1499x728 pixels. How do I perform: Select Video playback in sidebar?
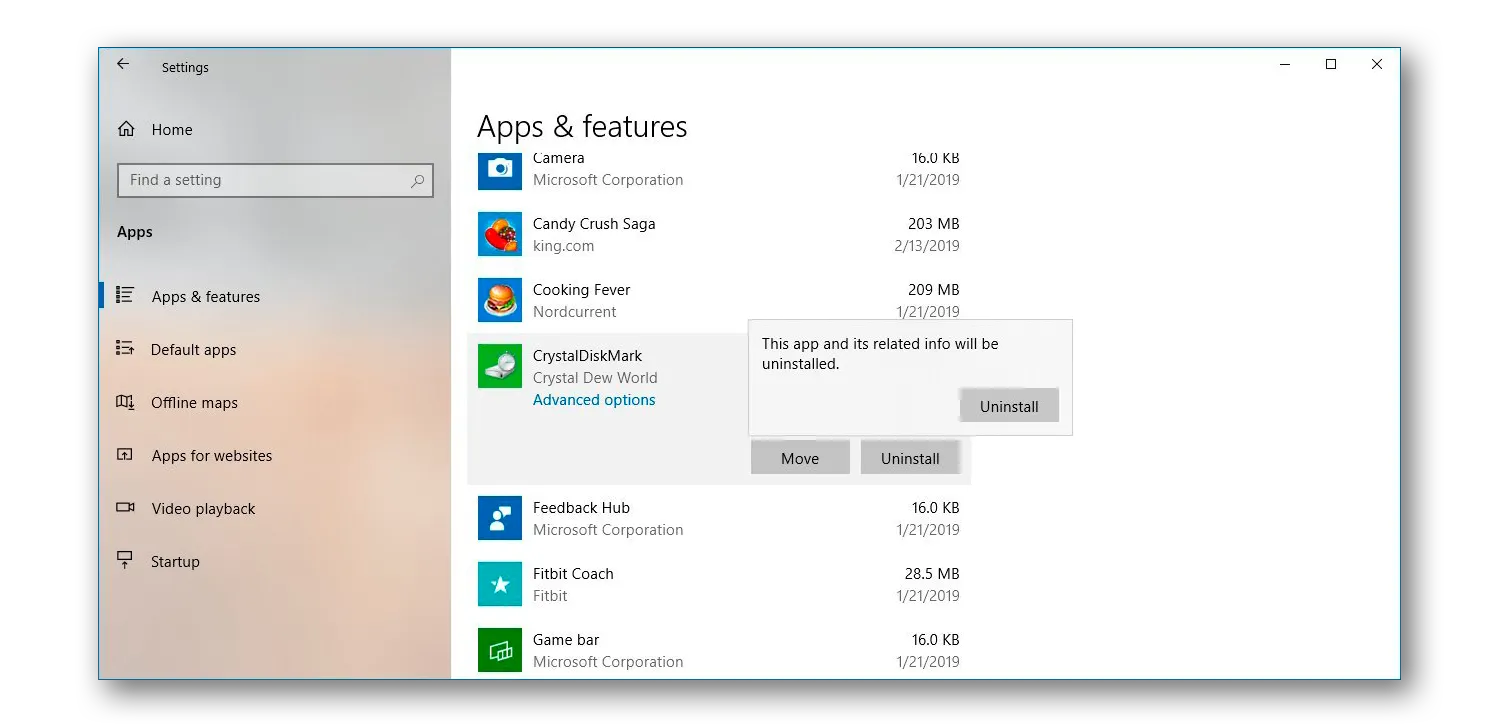point(203,509)
